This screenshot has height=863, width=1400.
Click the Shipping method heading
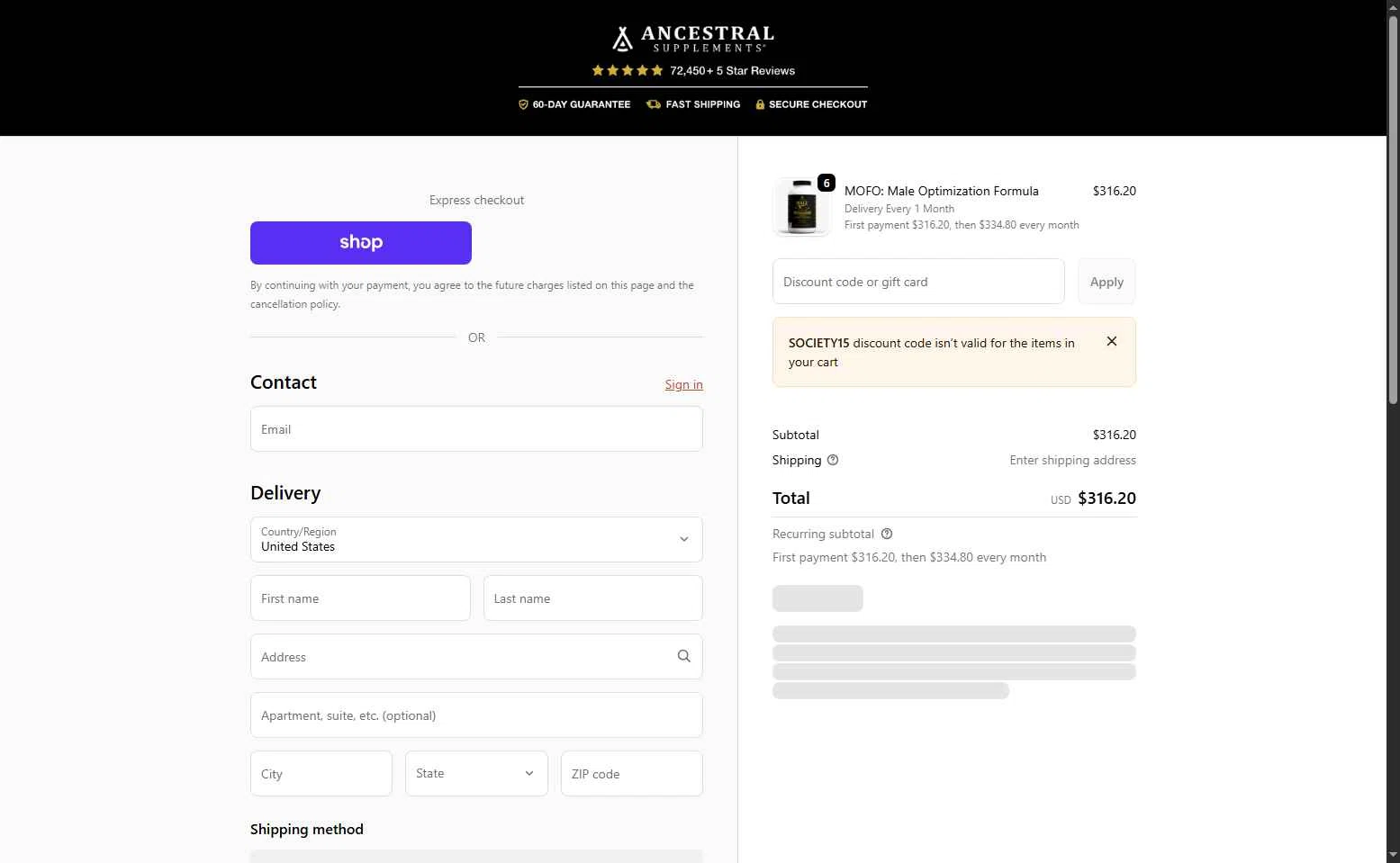(307, 830)
